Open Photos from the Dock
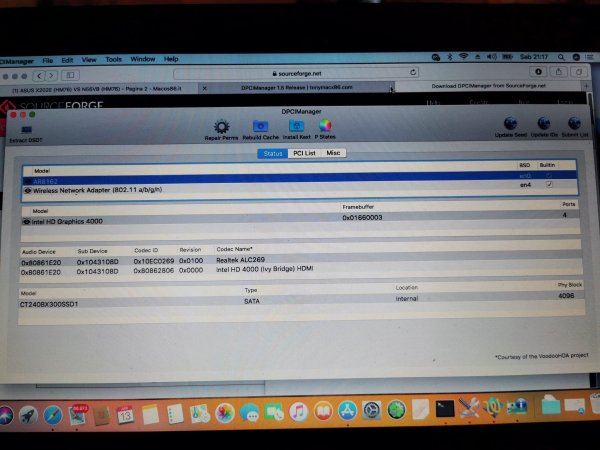The image size is (600, 450). [225, 414]
